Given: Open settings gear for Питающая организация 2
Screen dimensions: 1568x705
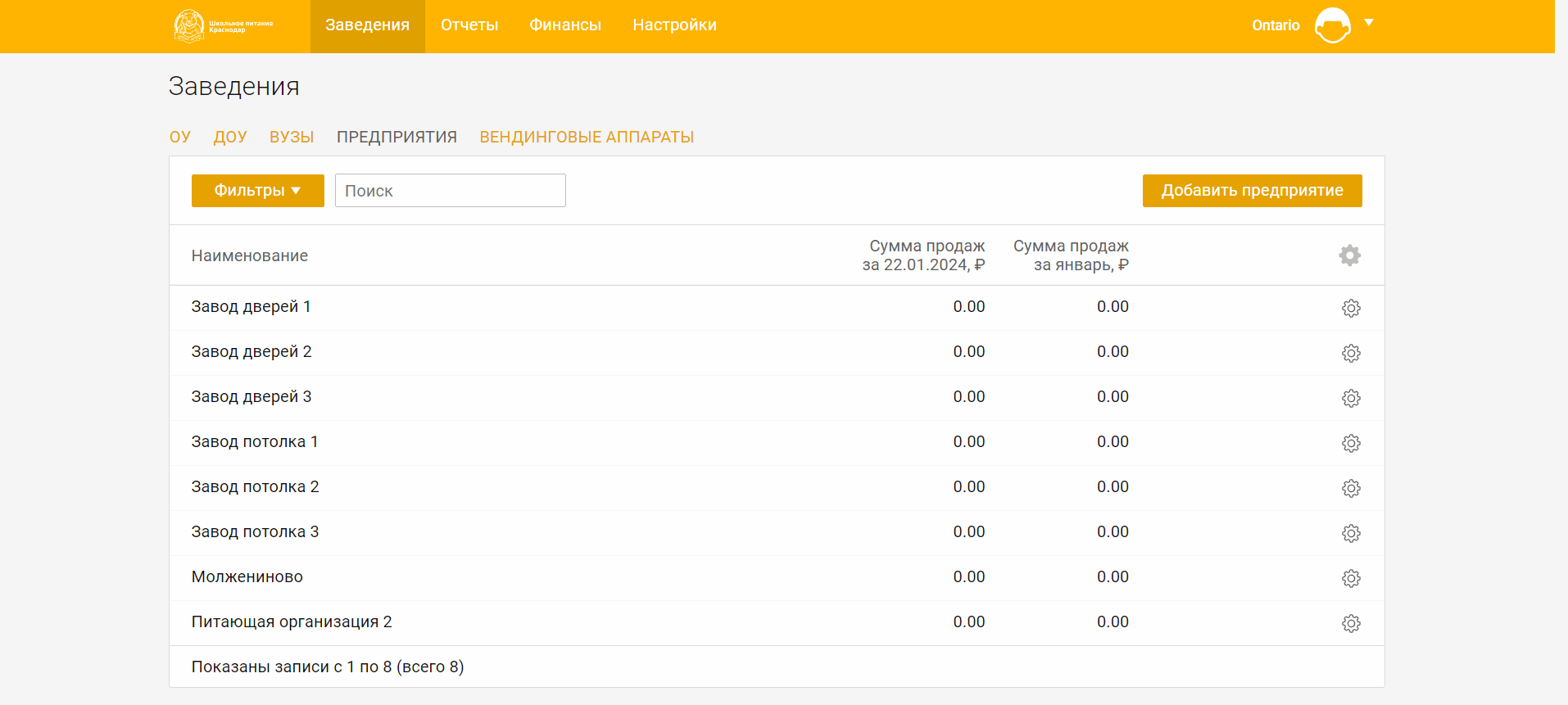Looking at the screenshot, I should [1350, 623].
